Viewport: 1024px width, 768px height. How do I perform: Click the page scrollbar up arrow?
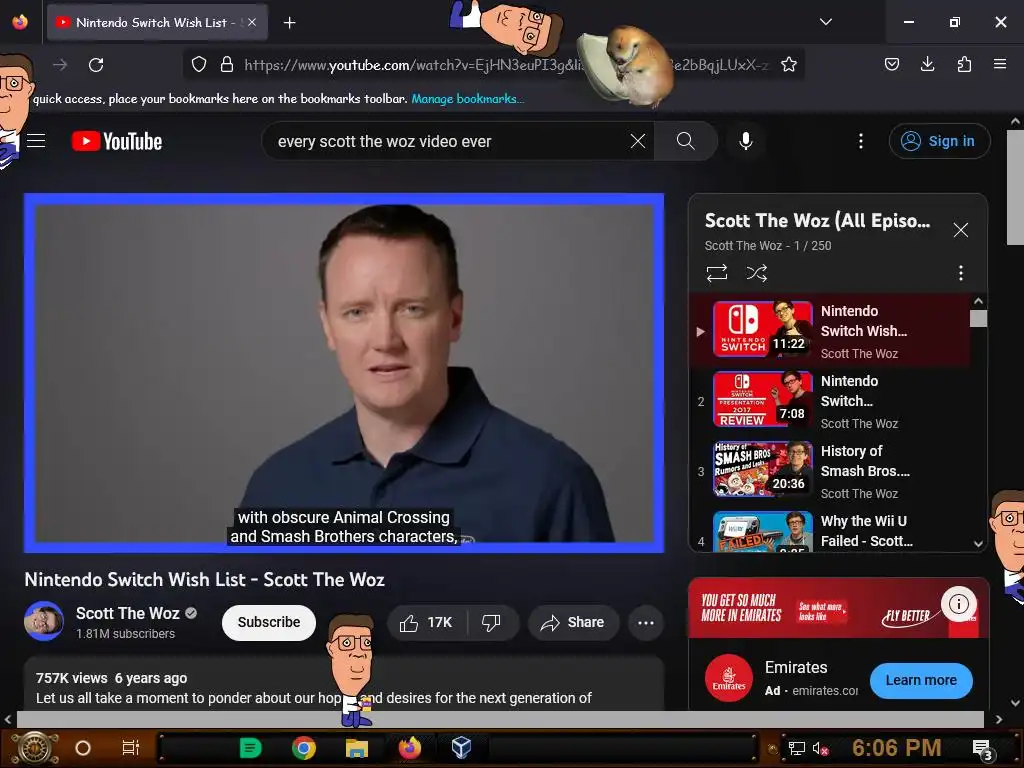1015,121
